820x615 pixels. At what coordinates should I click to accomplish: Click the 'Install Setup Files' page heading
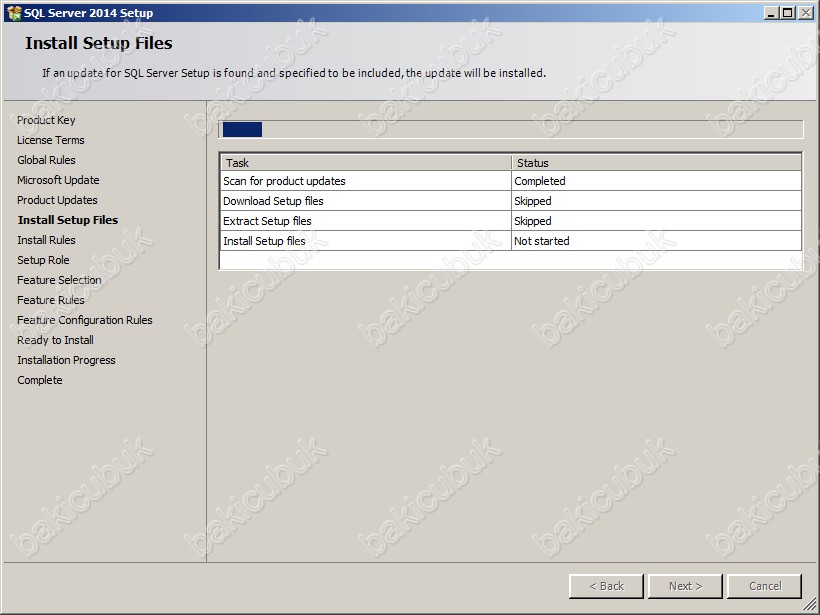click(x=99, y=43)
